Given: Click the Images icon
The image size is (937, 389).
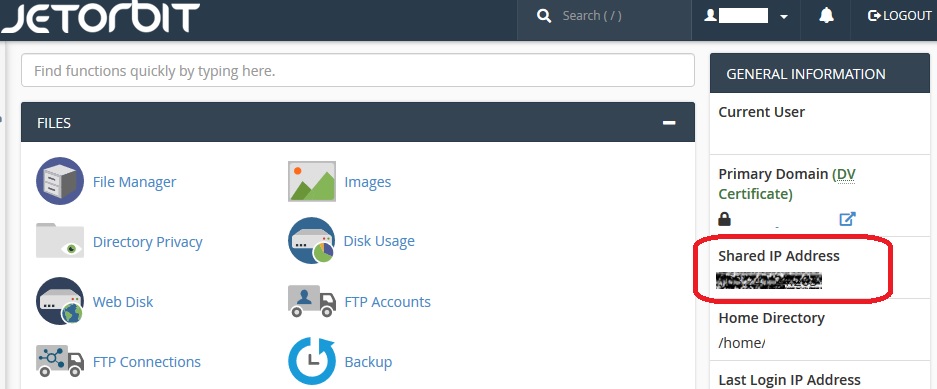Looking at the screenshot, I should (x=311, y=181).
